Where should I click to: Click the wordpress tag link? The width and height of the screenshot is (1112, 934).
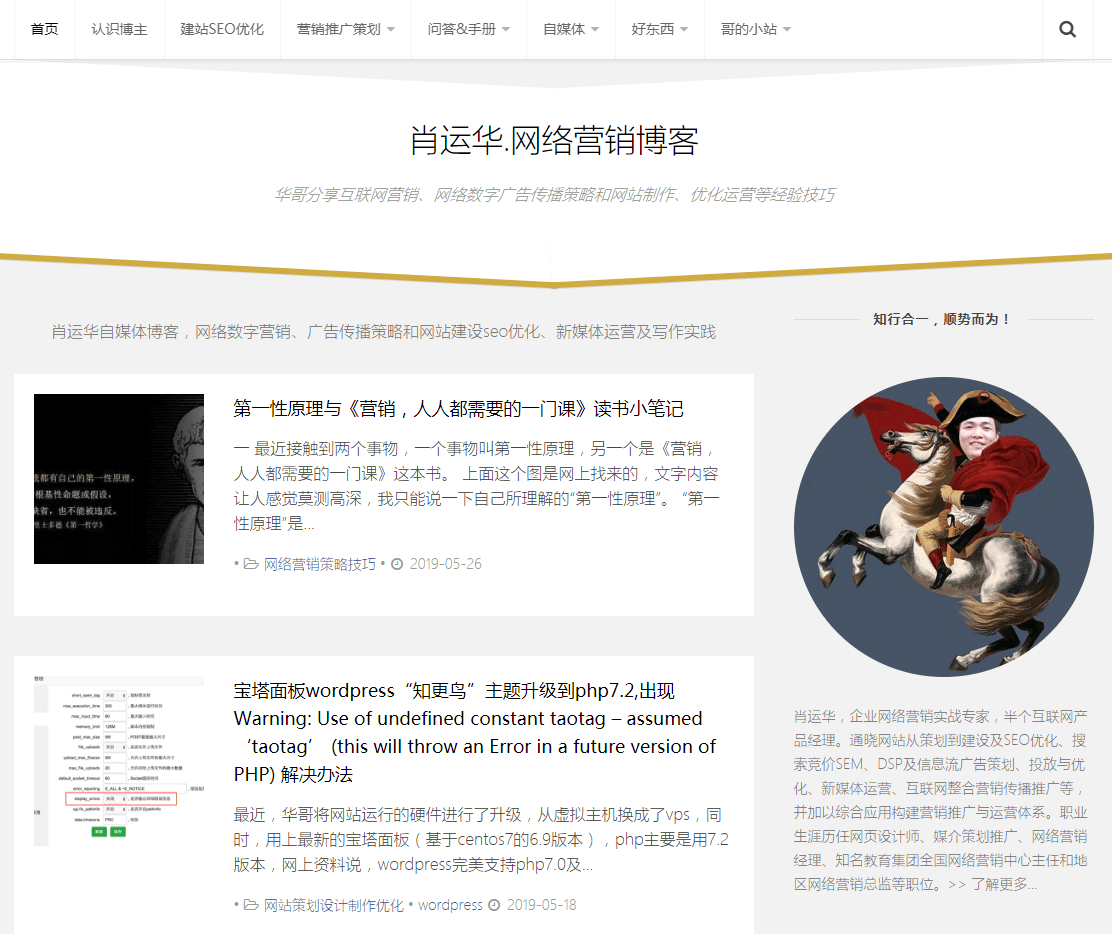(450, 905)
